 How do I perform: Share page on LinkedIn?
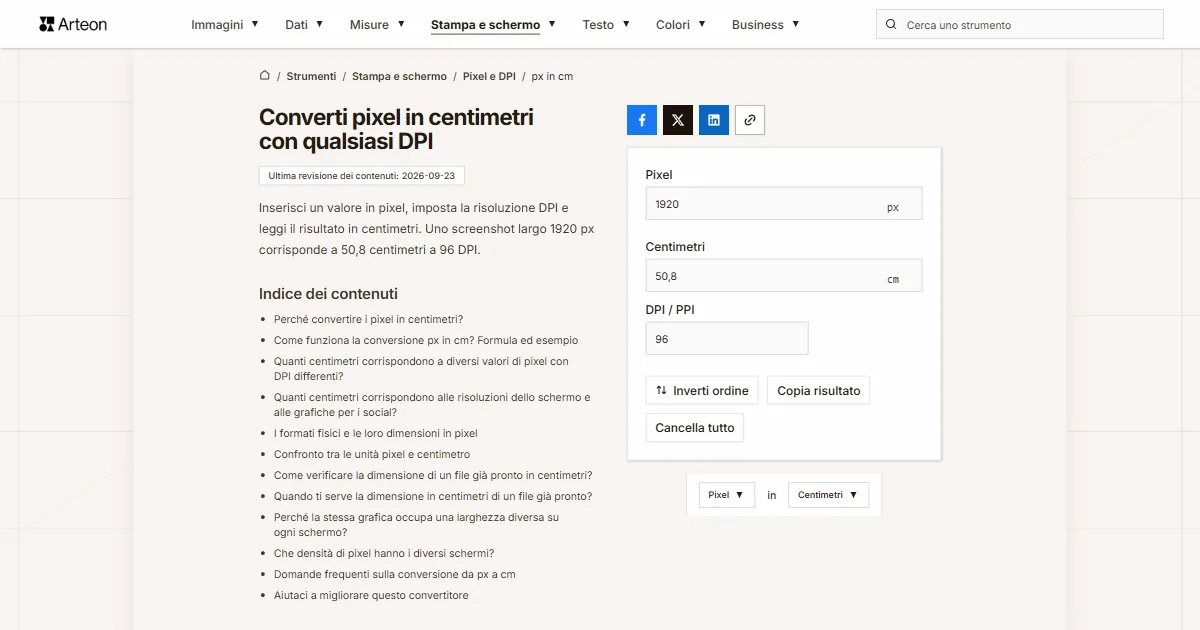point(714,120)
